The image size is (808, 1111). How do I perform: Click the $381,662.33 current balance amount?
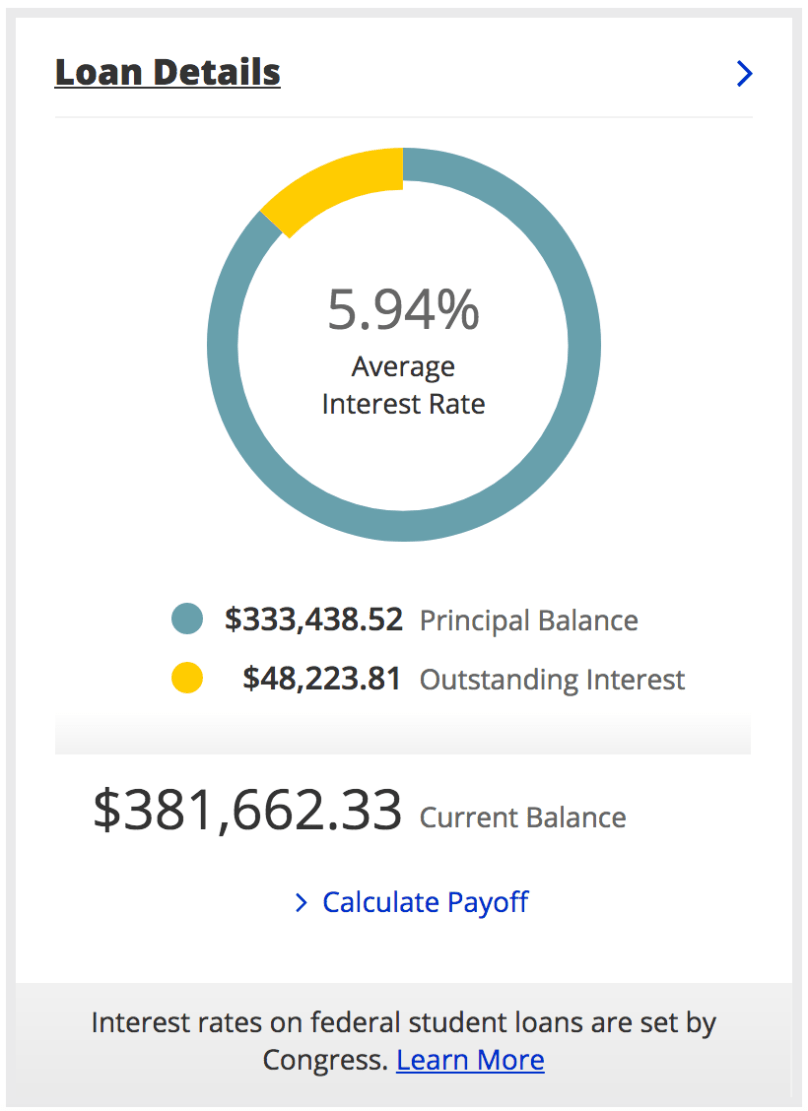click(248, 810)
